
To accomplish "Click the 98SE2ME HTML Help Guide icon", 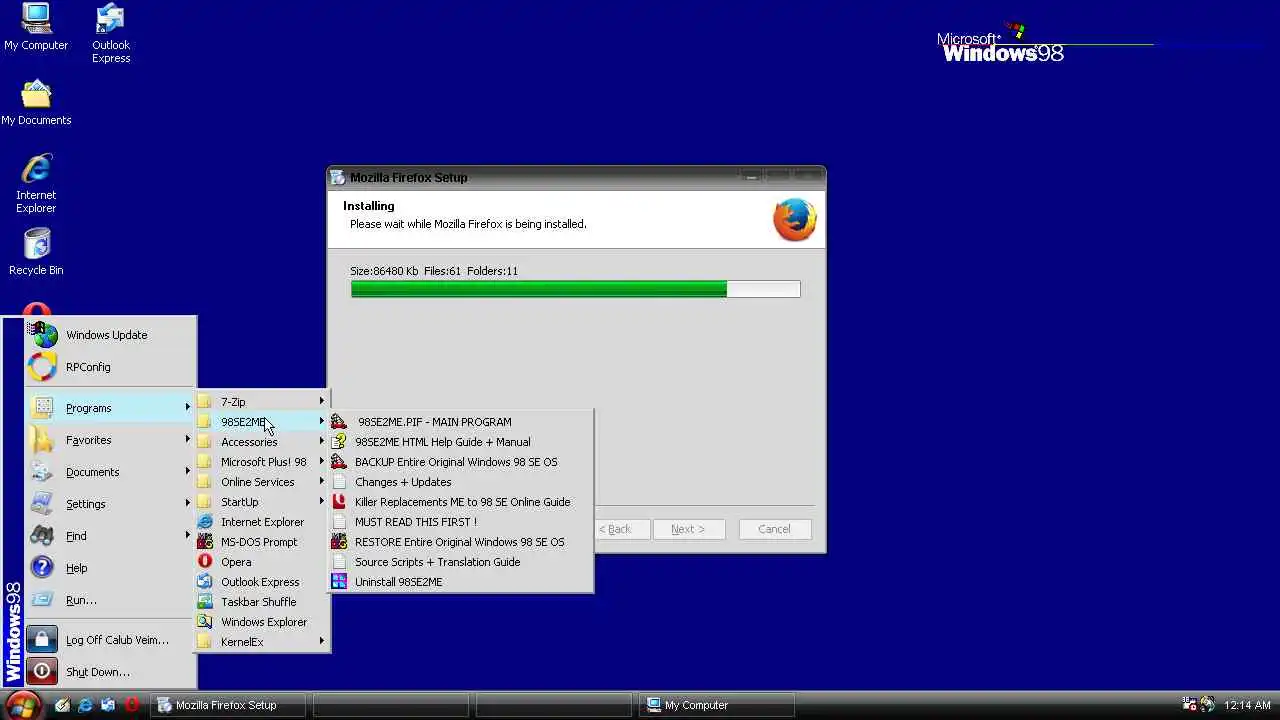I will [x=339, y=442].
